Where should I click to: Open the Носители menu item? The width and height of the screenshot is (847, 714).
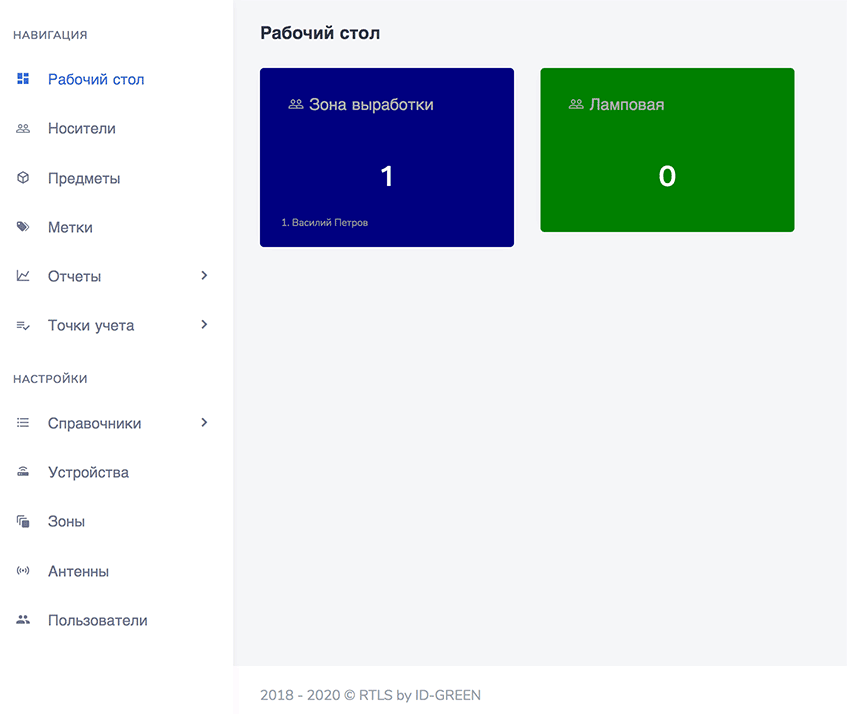coord(82,129)
